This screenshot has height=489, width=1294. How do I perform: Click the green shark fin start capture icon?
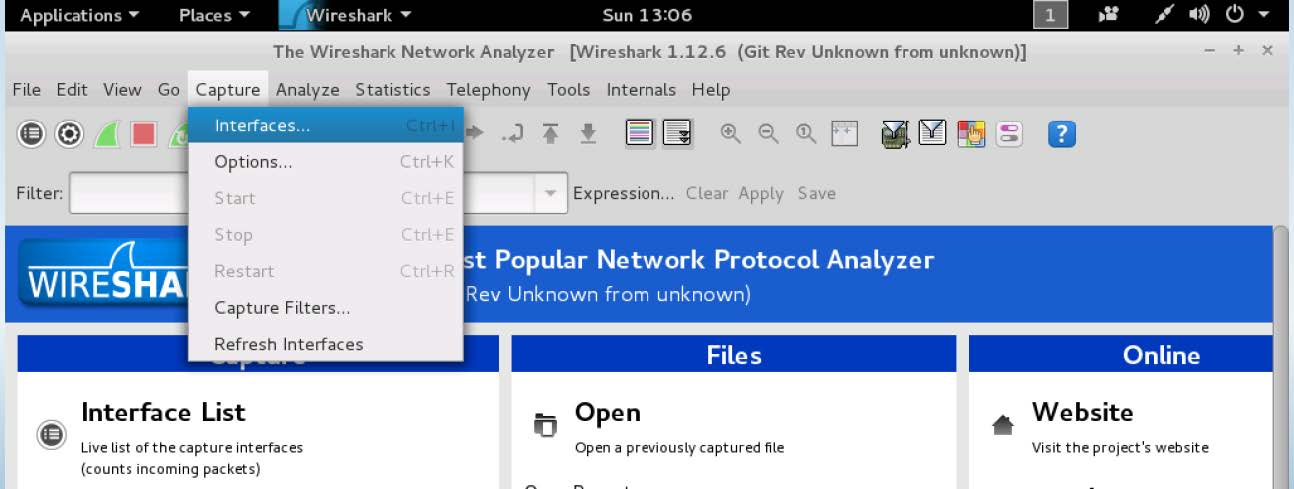[107, 134]
